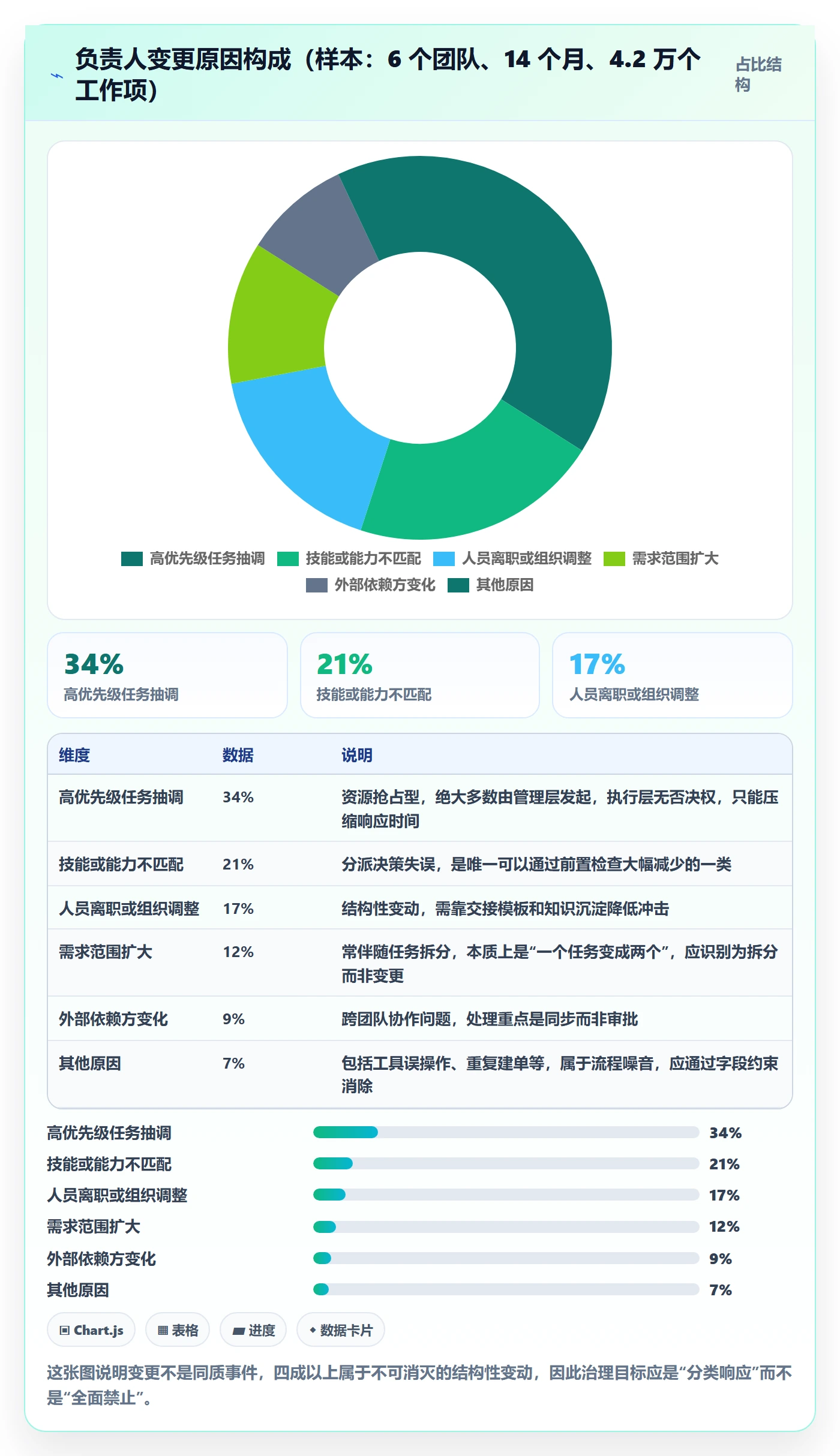Click the 说明 column header
This screenshot has width=840, height=1456.
click(x=357, y=755)
